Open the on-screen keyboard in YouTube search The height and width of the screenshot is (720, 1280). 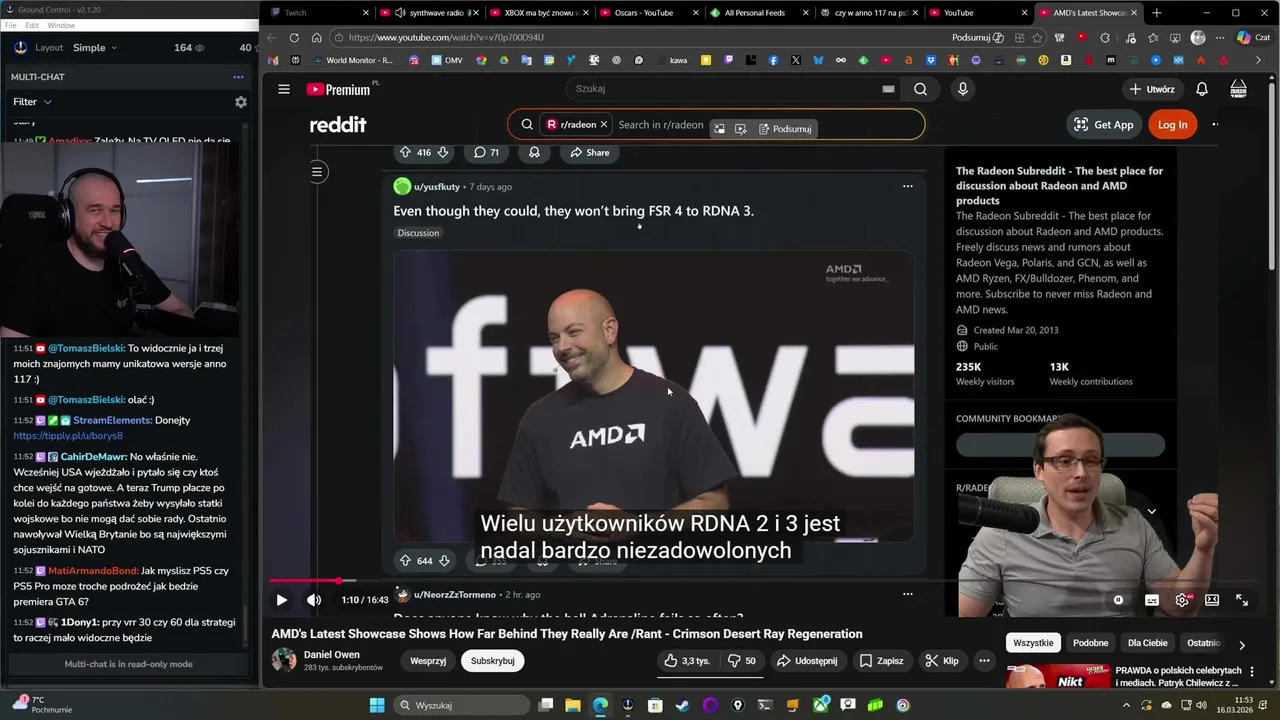[x=888, y=89]
